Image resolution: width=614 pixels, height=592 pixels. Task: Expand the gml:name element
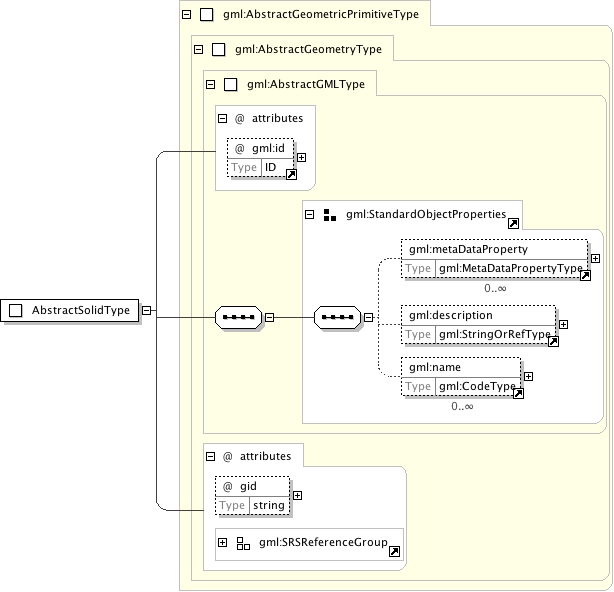pyautogui.click(x=528, y=376)
